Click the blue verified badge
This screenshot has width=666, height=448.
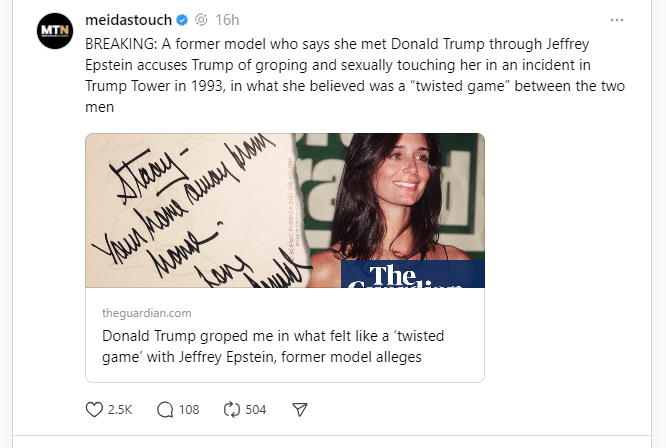point(181,20)
